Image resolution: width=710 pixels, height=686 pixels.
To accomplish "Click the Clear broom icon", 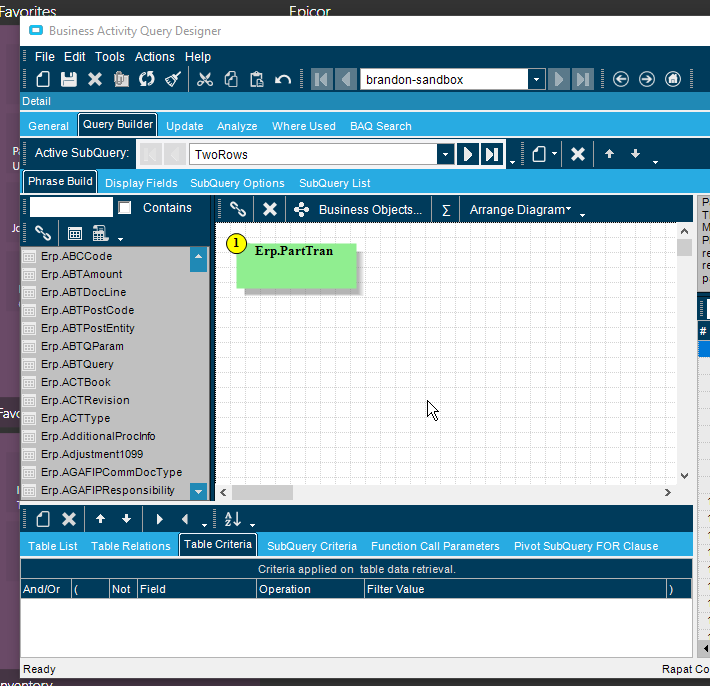I will click(x=173, y=80).
